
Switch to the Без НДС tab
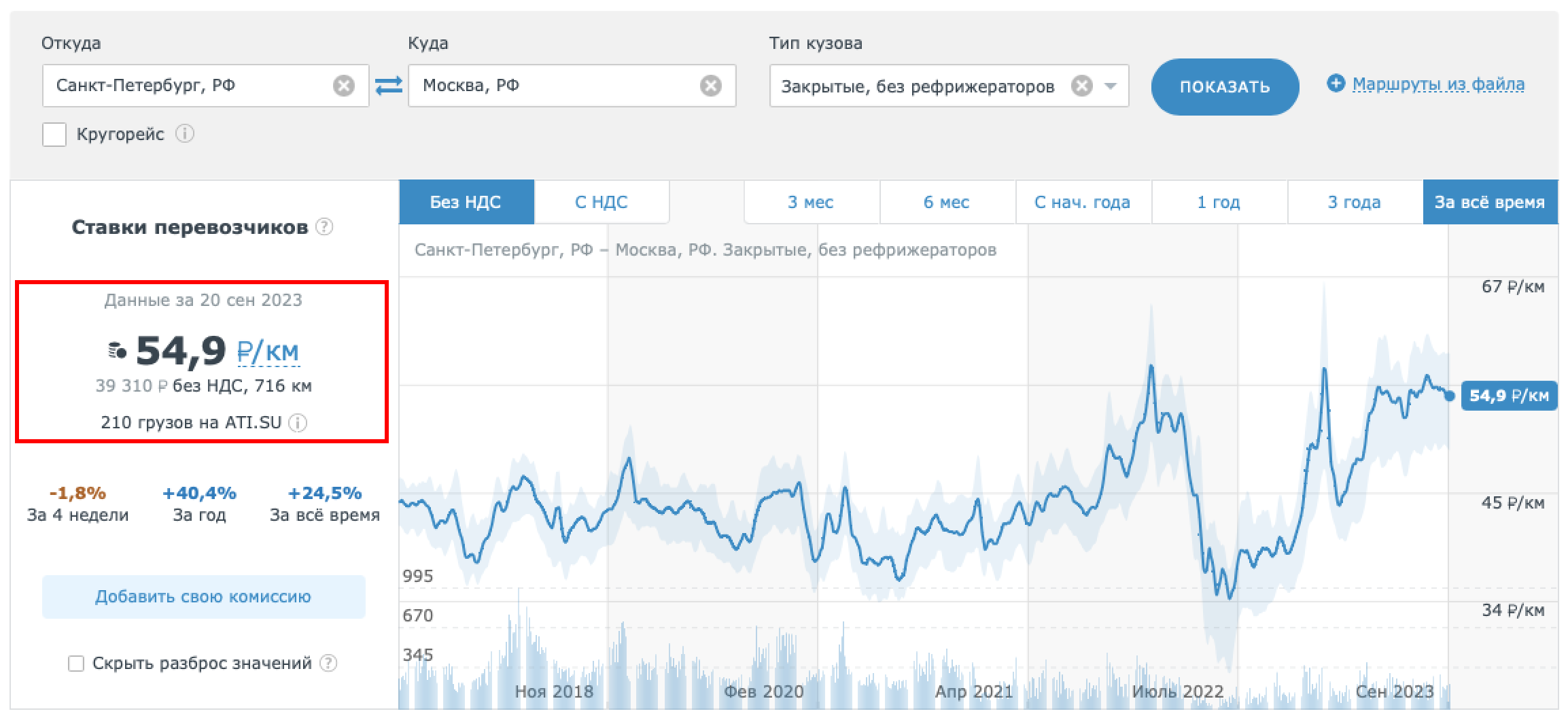click(x=466, y=202)
